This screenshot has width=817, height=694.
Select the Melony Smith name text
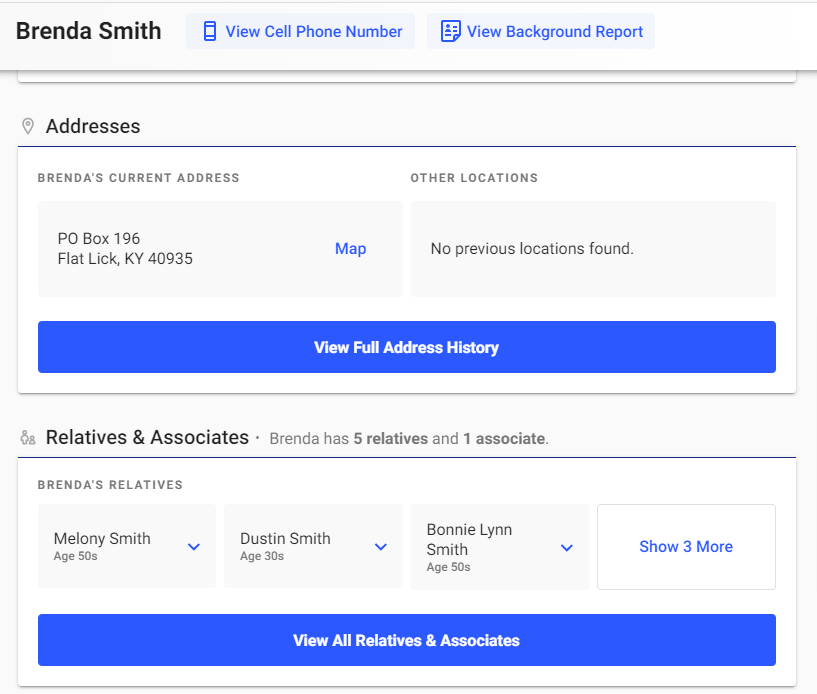pos(102,538)
